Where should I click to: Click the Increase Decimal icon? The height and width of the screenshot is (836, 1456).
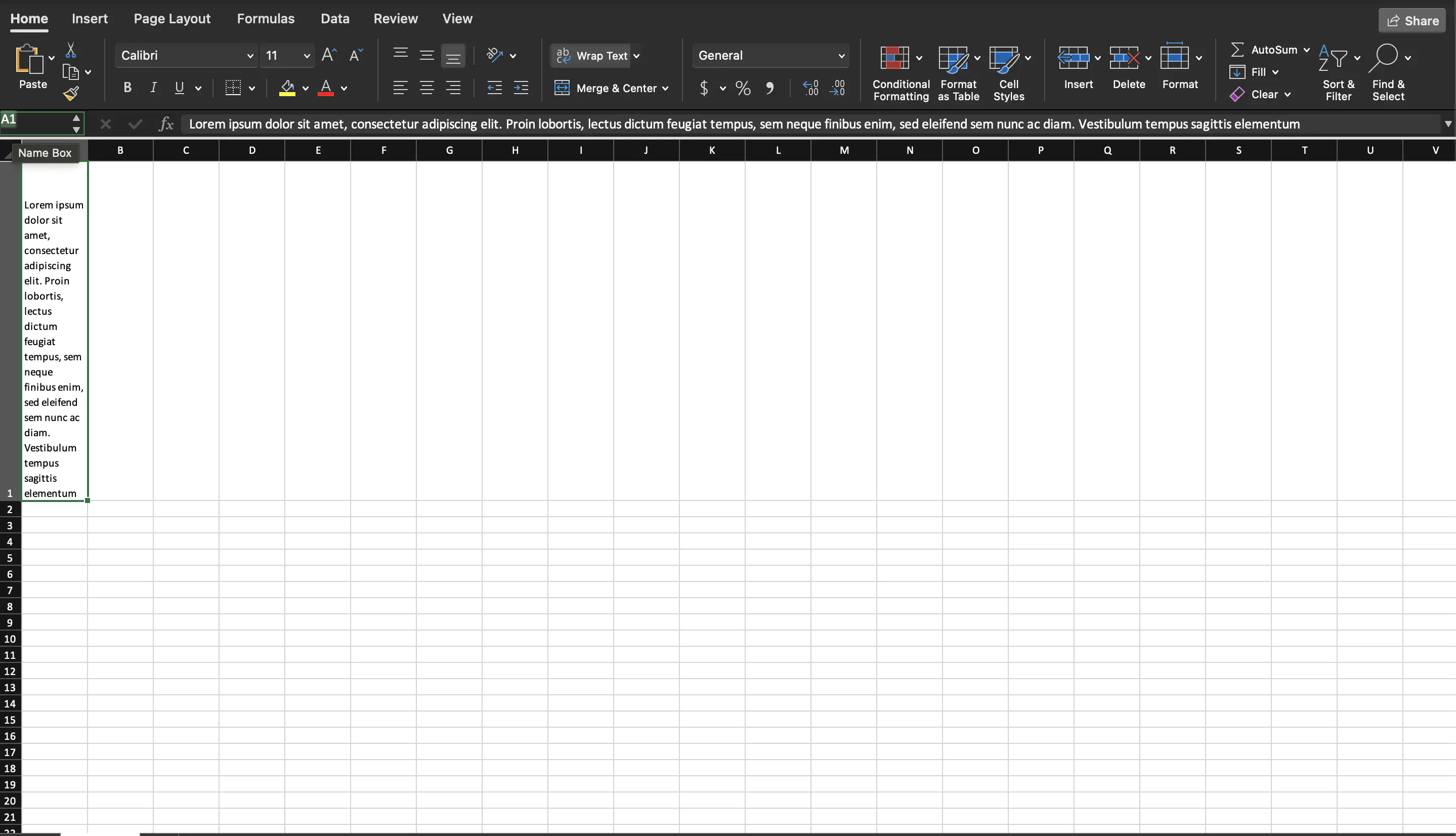(810, 88)
